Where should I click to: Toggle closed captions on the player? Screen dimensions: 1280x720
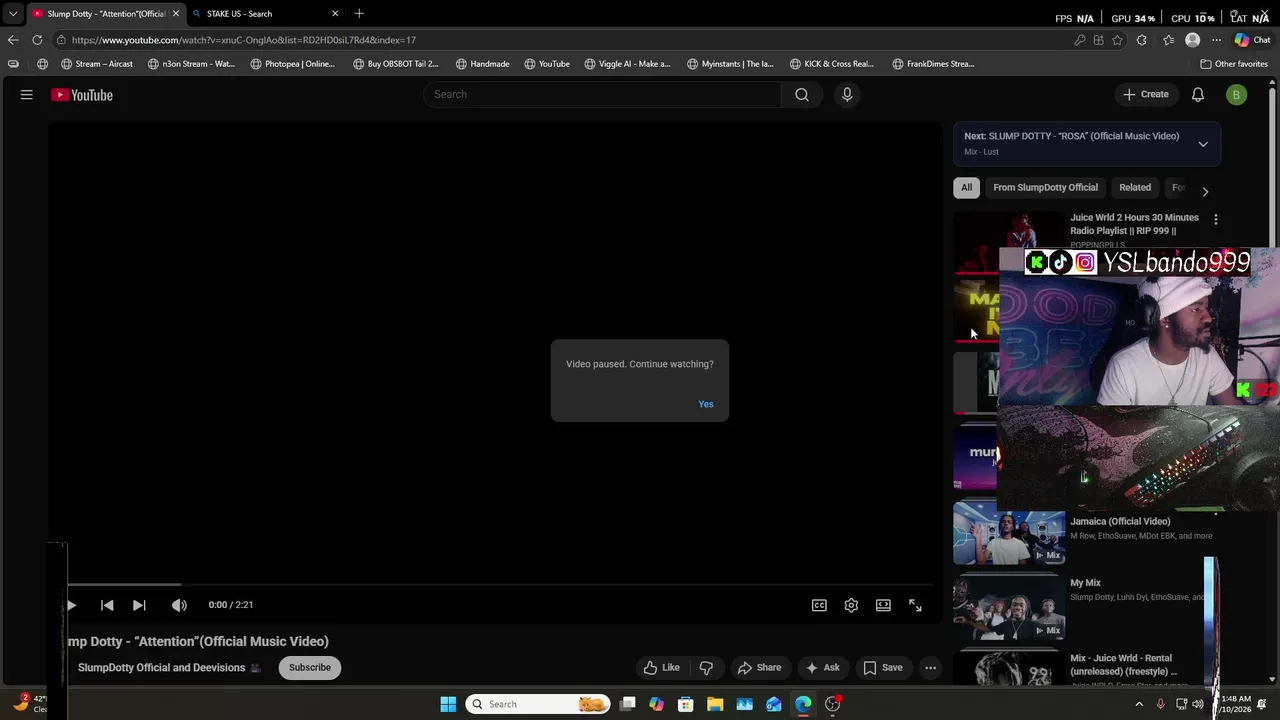tap(819, 605)
